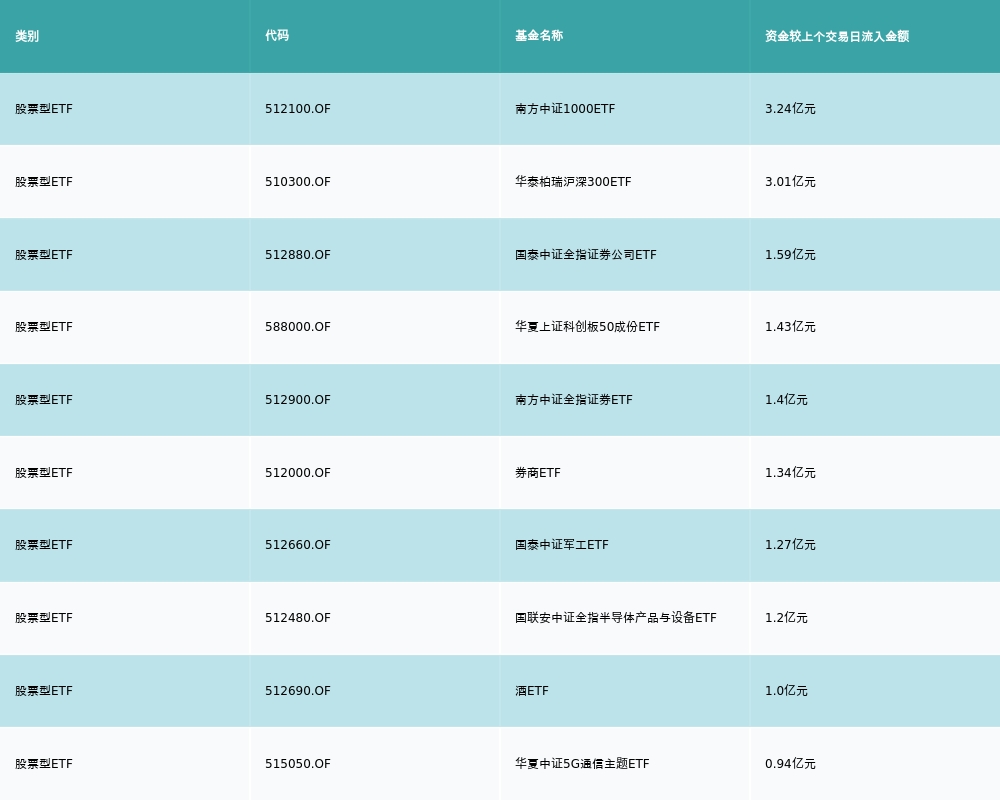Image resolution: width=1000 pixels, height=800 pixels.
Task: Click 股票型ETF in the 588000.OF row
Action: [x=44, y=327]
